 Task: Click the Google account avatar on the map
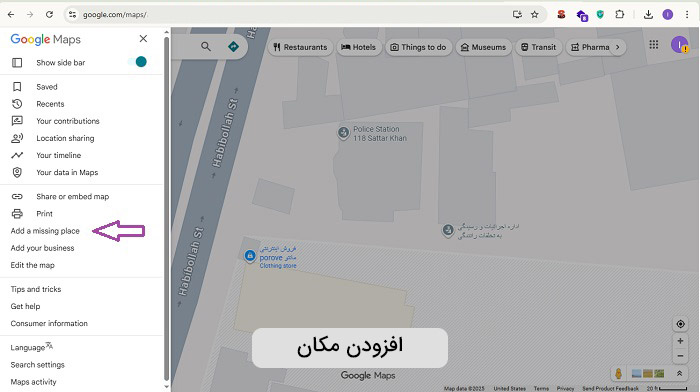click(679, 45)
